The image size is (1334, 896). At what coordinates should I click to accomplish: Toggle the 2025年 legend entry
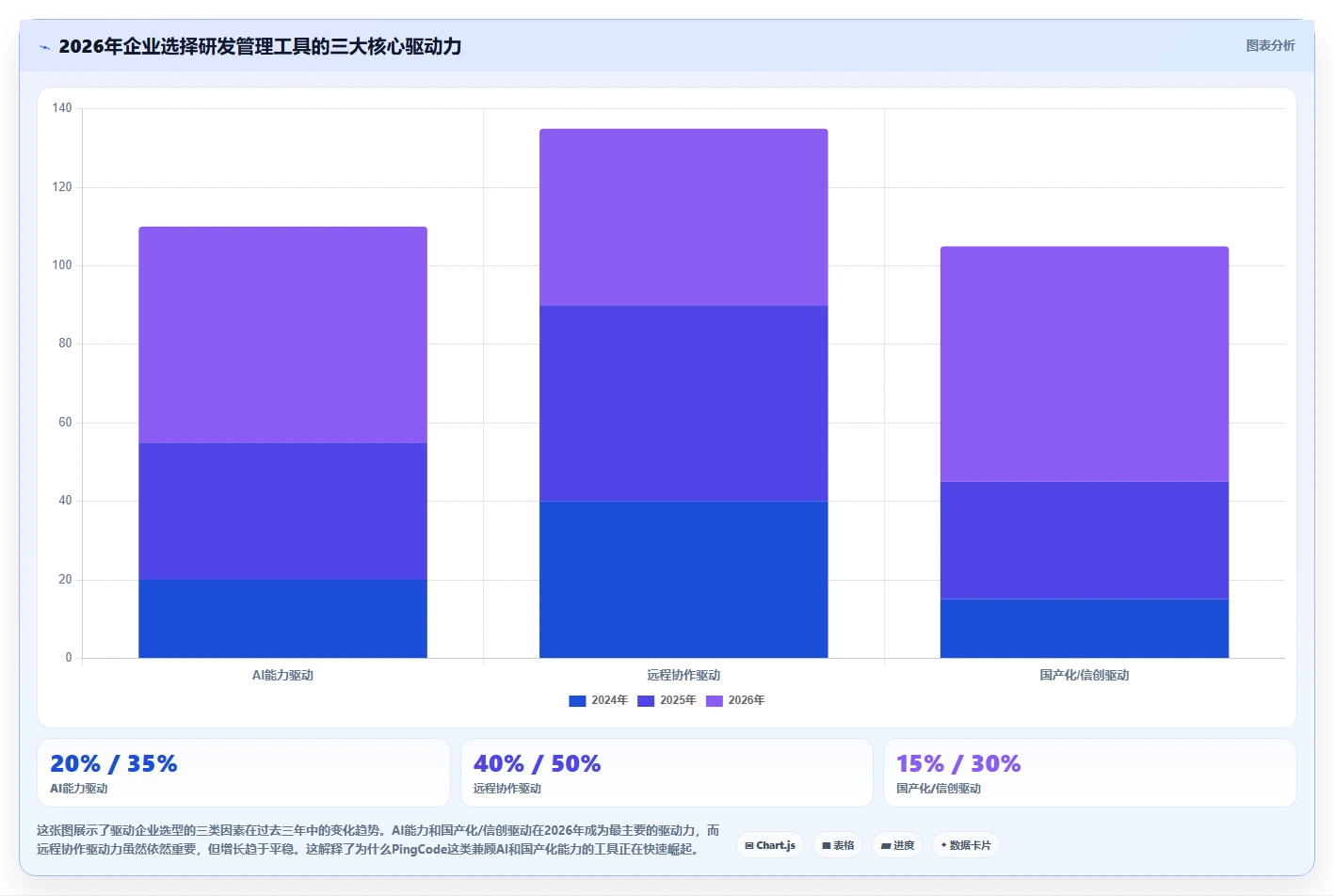(667, 700)
